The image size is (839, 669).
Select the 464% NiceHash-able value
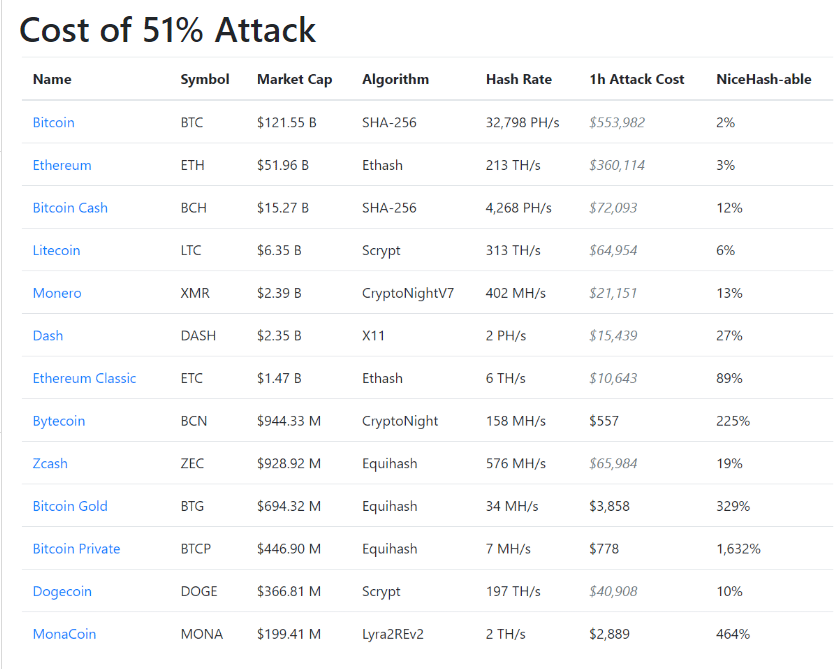tap(733, 634)
